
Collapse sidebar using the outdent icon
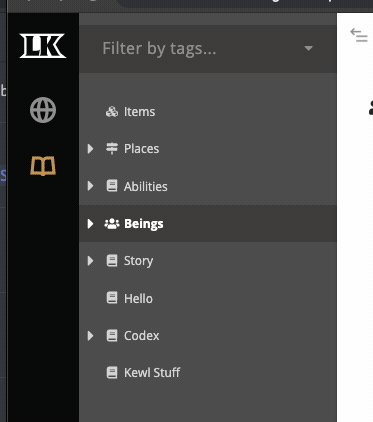pos(359,35)
